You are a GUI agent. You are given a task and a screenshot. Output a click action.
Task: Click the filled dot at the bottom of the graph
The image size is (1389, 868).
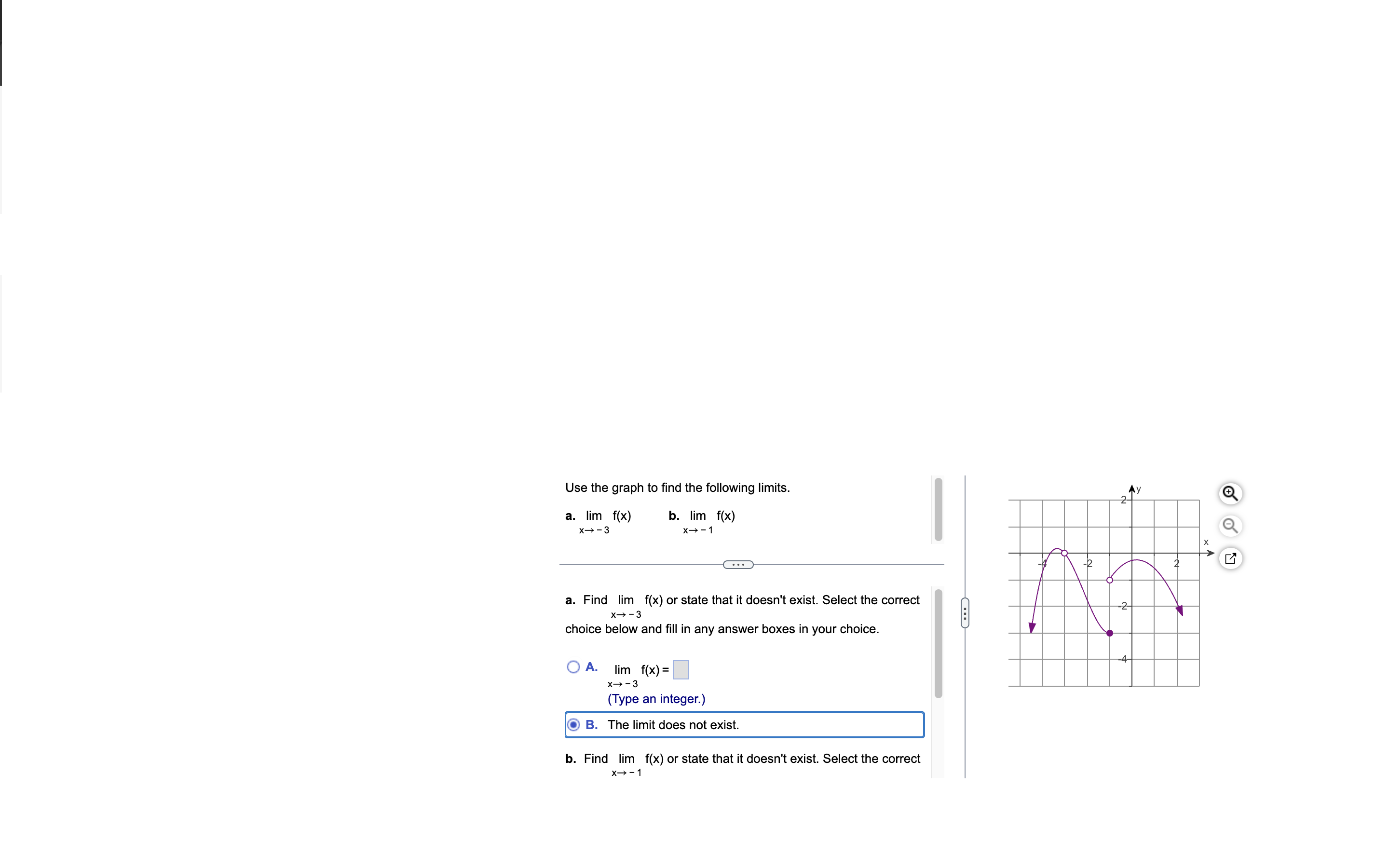tap(1109, 633)
